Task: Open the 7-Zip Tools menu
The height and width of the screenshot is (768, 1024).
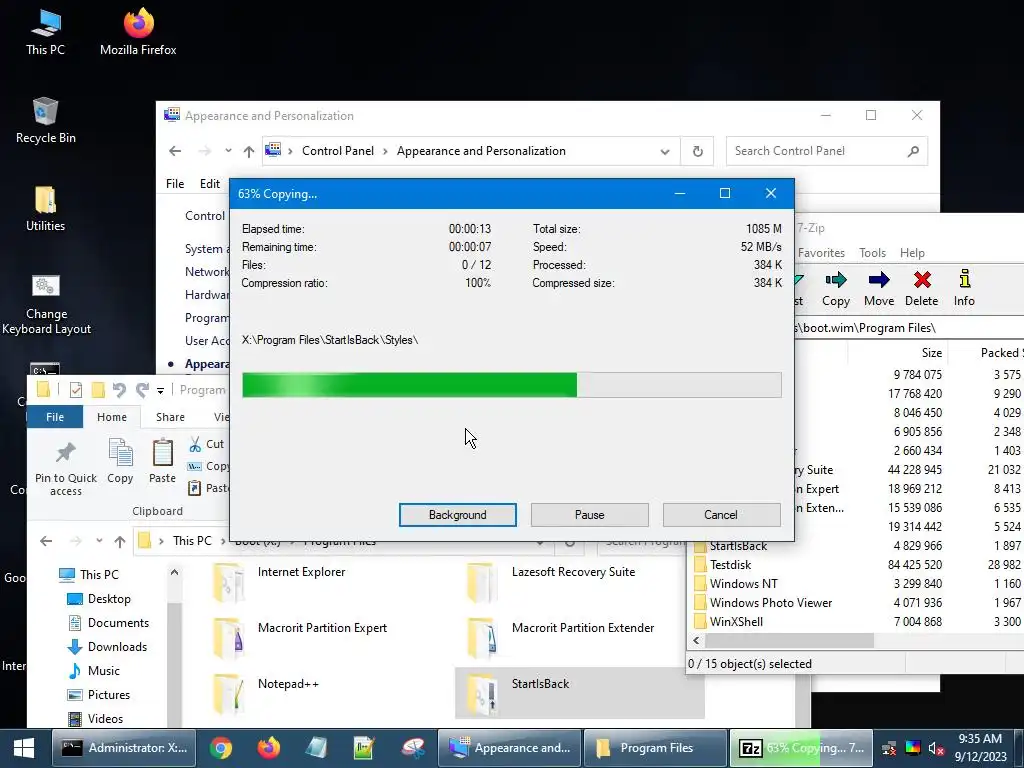Action: point(872,253)
